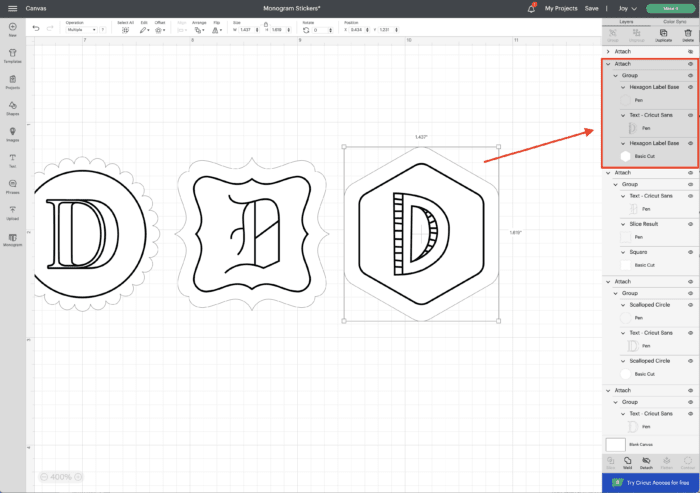Hide the Slice Result layer

point(690,223)
